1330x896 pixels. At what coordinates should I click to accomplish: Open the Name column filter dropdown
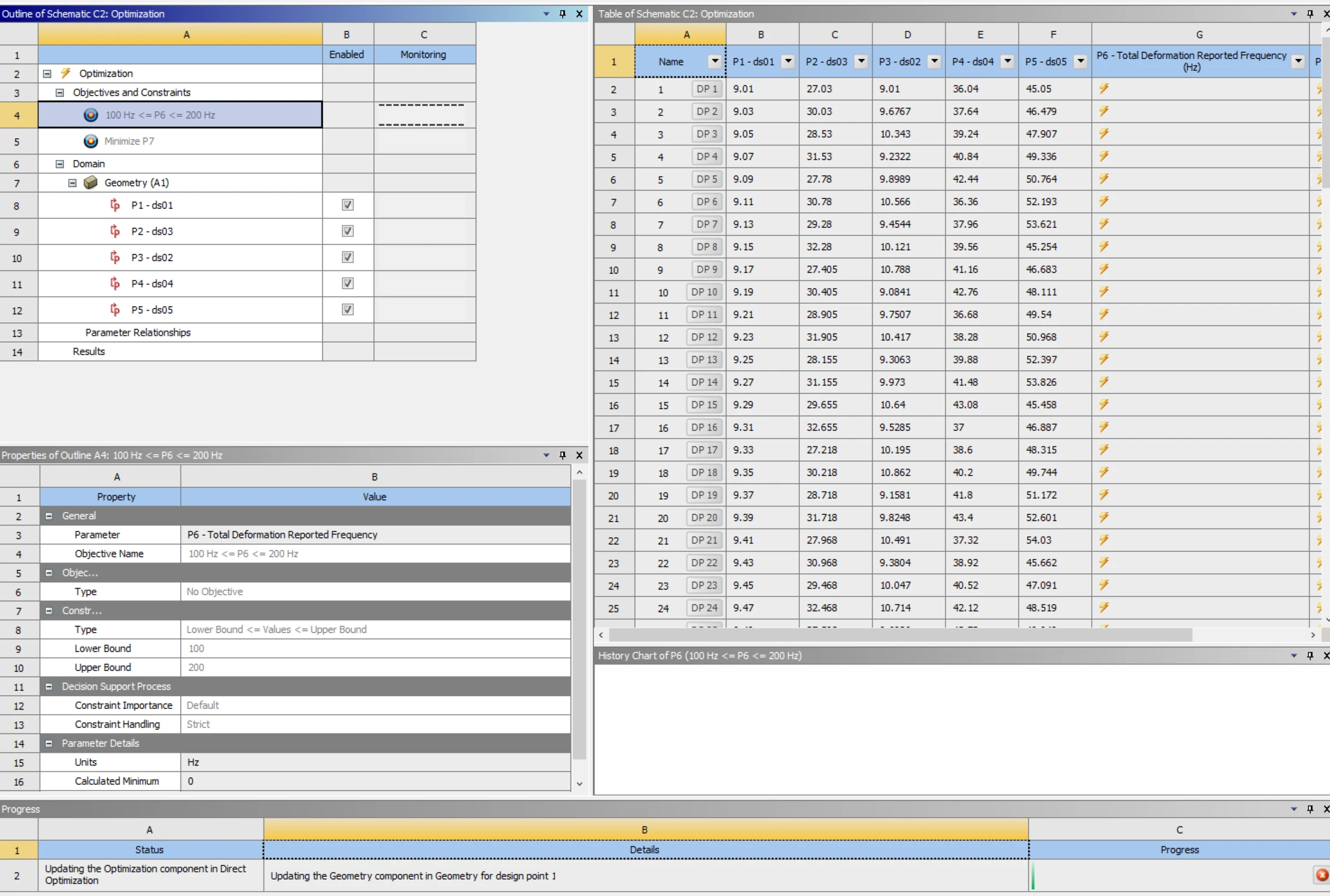pyautogui.click(x=714, y=61)
